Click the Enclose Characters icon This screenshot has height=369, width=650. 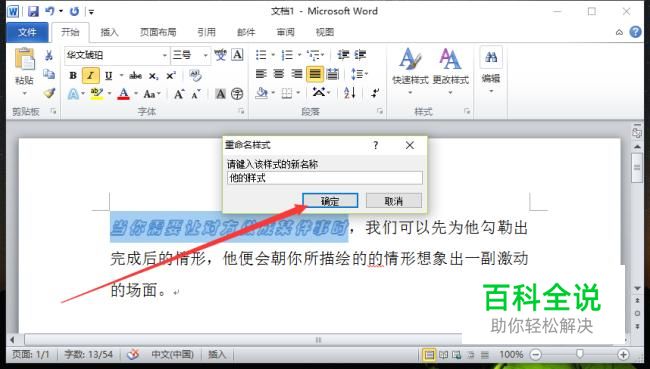(x=237, y=94)
